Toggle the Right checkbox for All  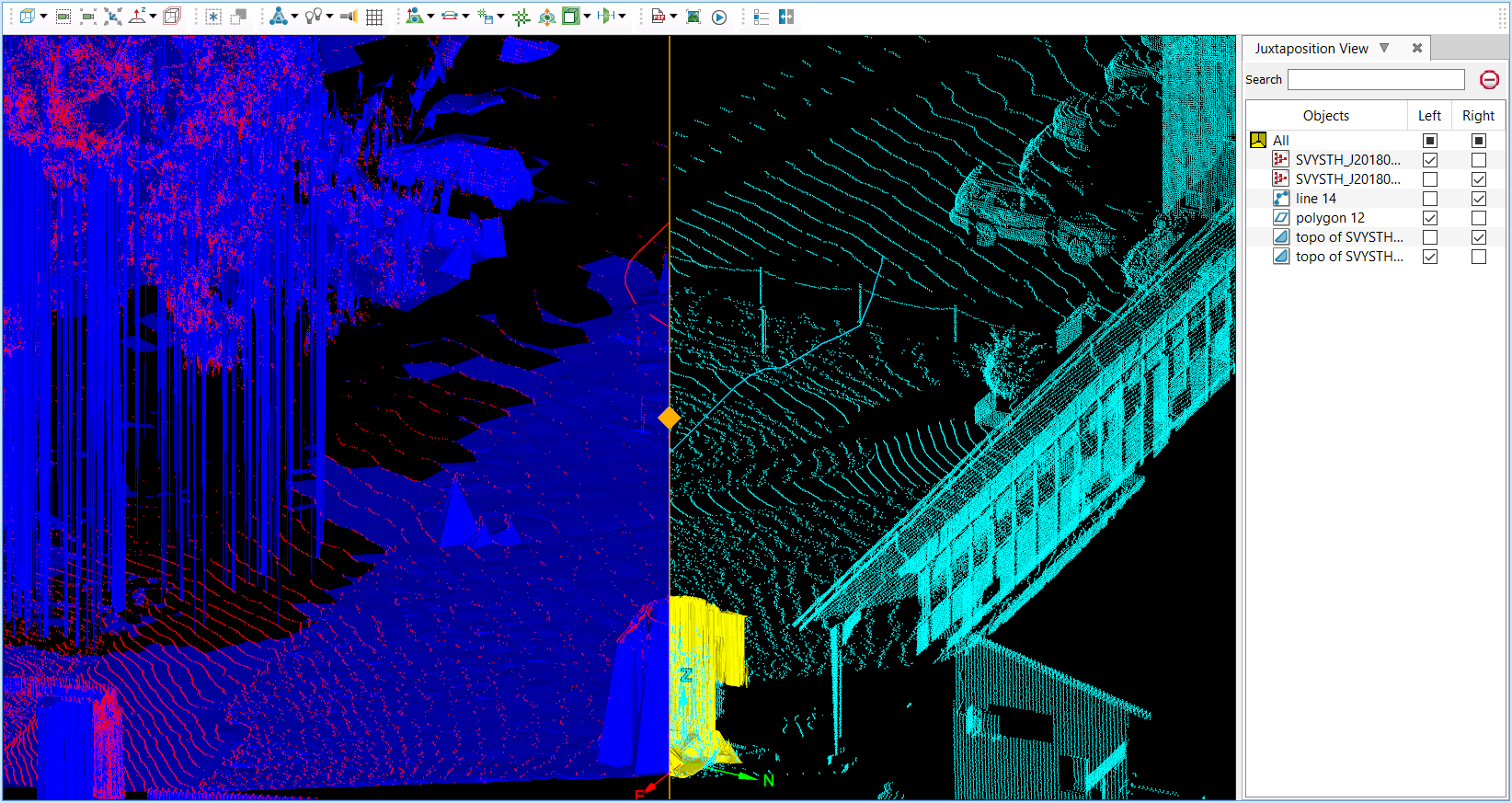[1479, 141]
